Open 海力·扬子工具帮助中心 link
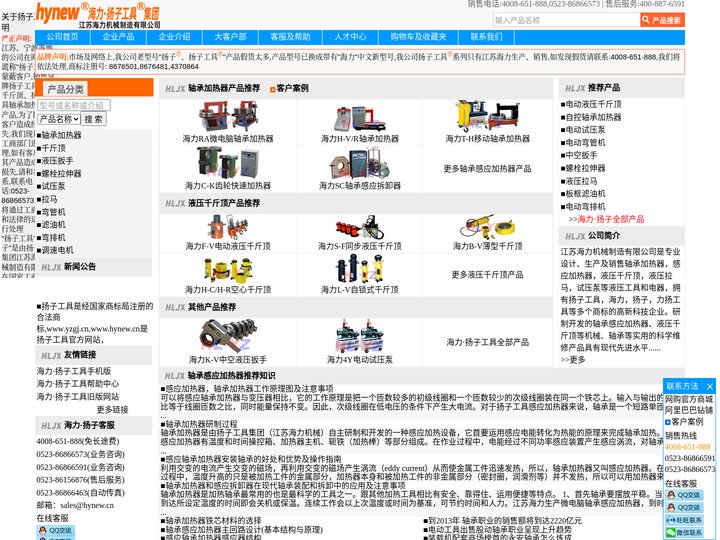 pos(78,384)
